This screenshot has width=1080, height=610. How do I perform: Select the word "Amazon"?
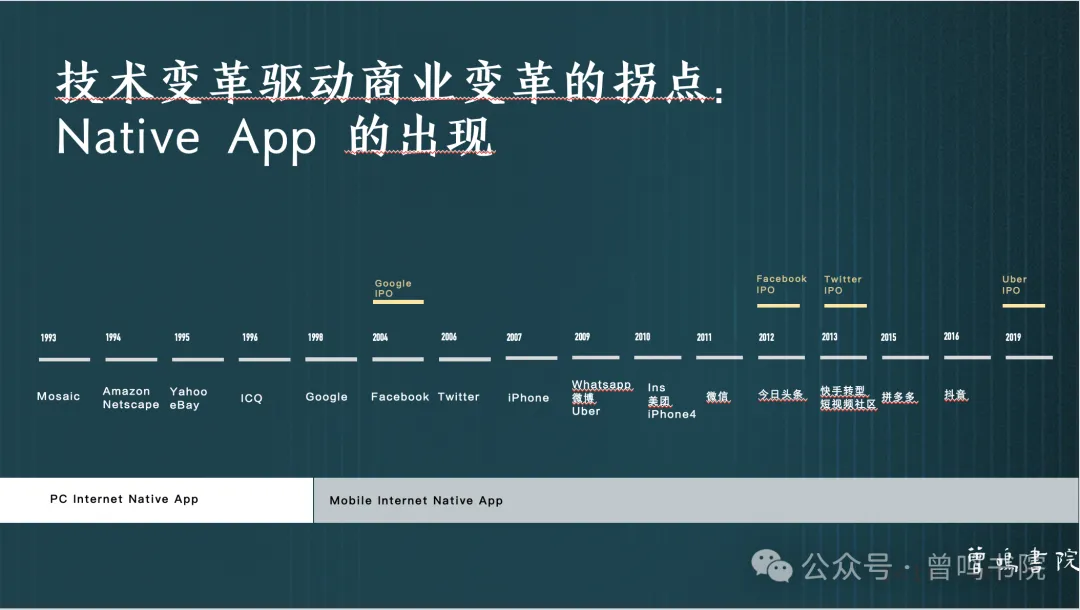coord(126,391)
